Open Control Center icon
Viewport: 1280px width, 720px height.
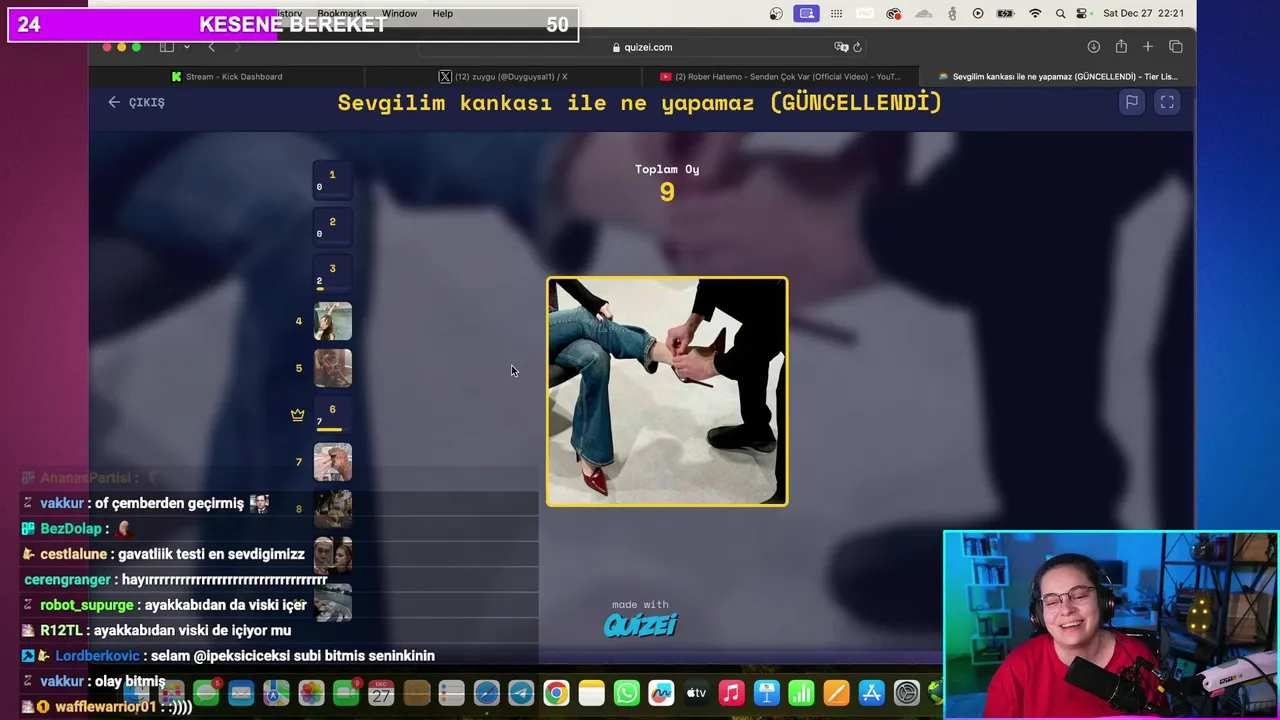point(1082,14)
